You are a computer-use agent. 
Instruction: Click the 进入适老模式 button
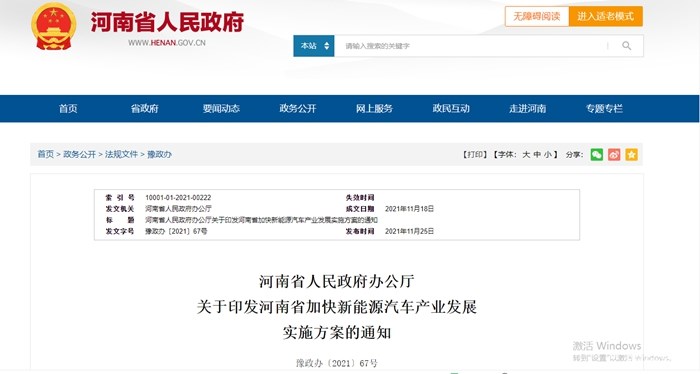(x=605, y=17)
